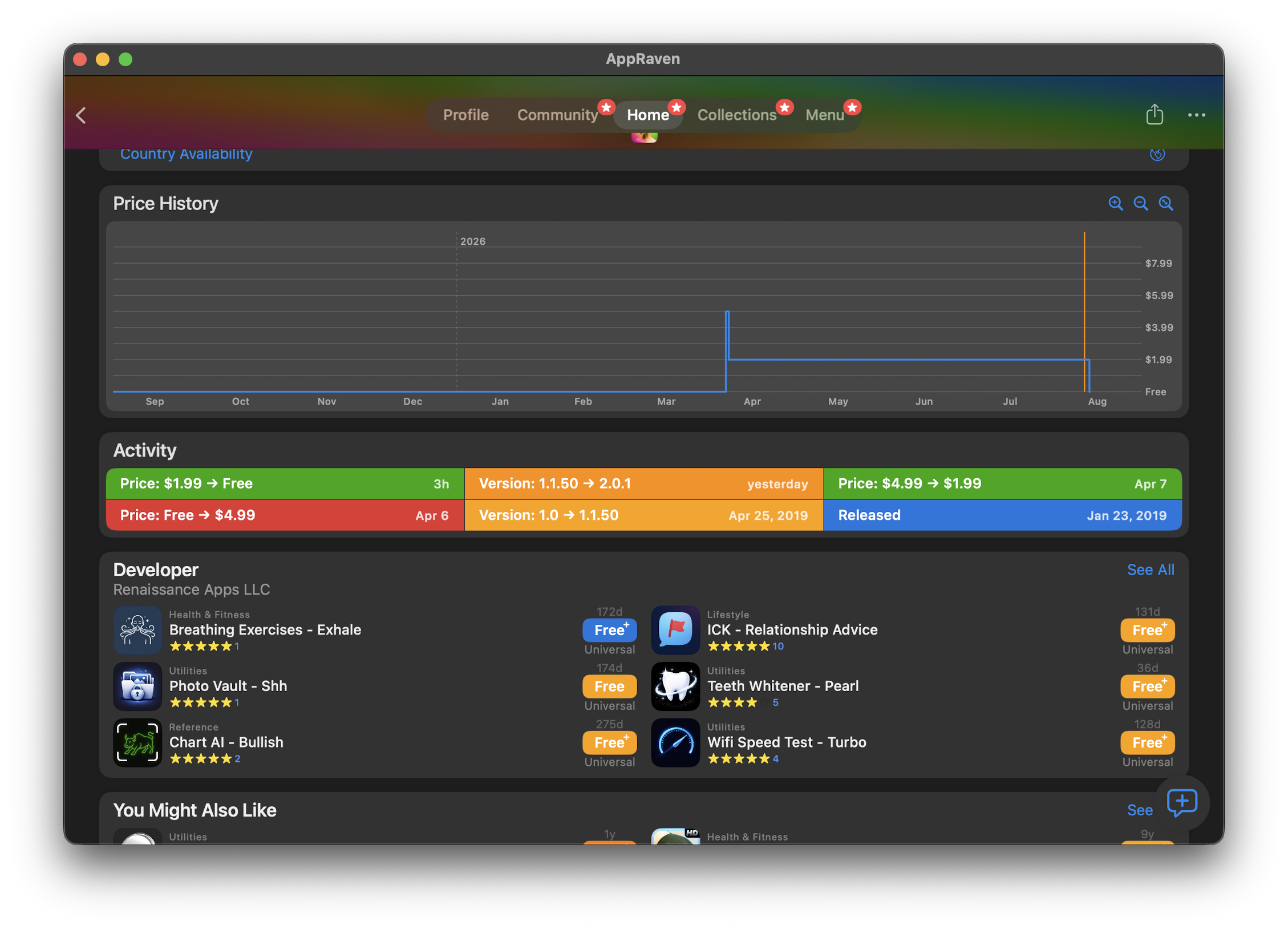
Task: Click the Wifi Speed Test - Turbo title
Action: coord(787,742)
